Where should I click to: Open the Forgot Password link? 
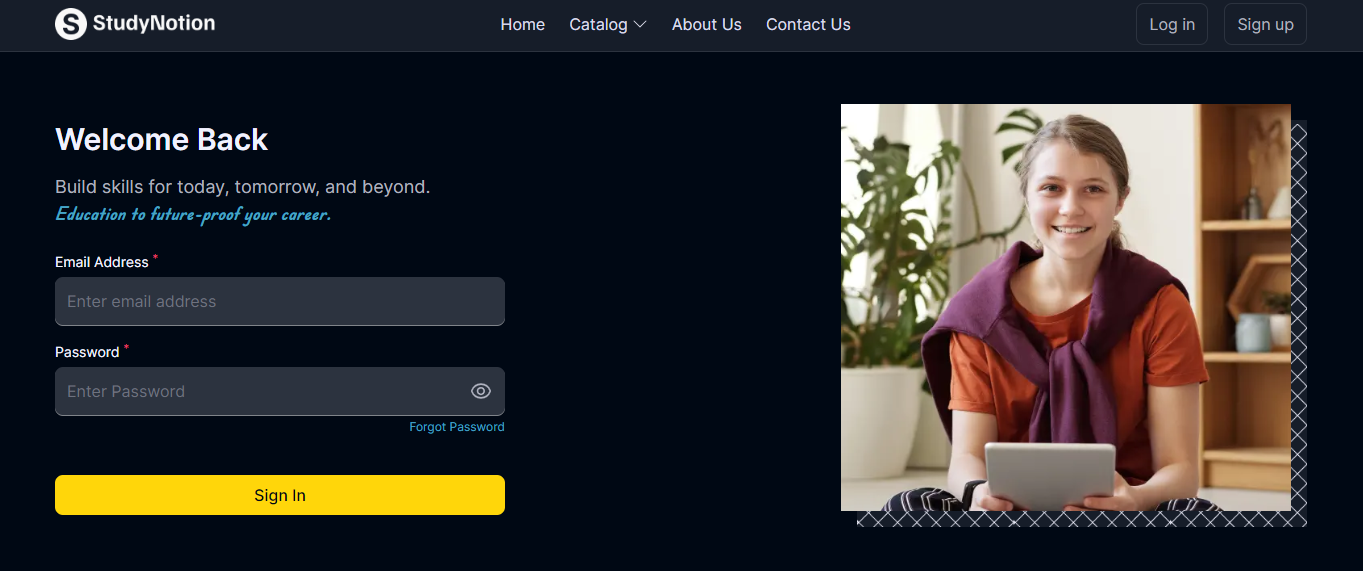pos(457,427)
